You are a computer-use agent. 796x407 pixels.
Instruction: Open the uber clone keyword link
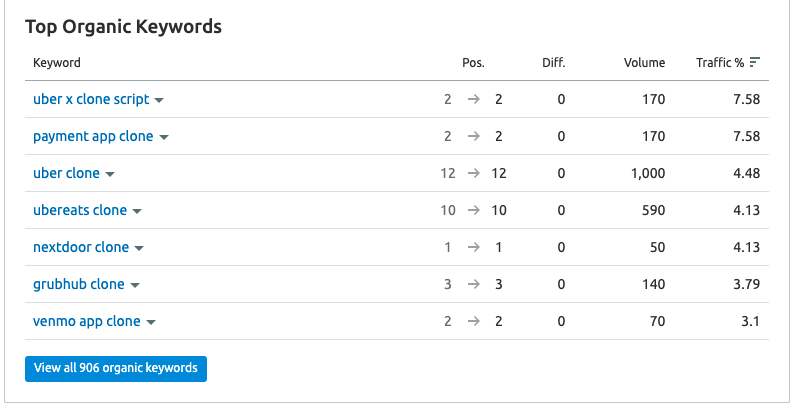[x=67, y=173]
